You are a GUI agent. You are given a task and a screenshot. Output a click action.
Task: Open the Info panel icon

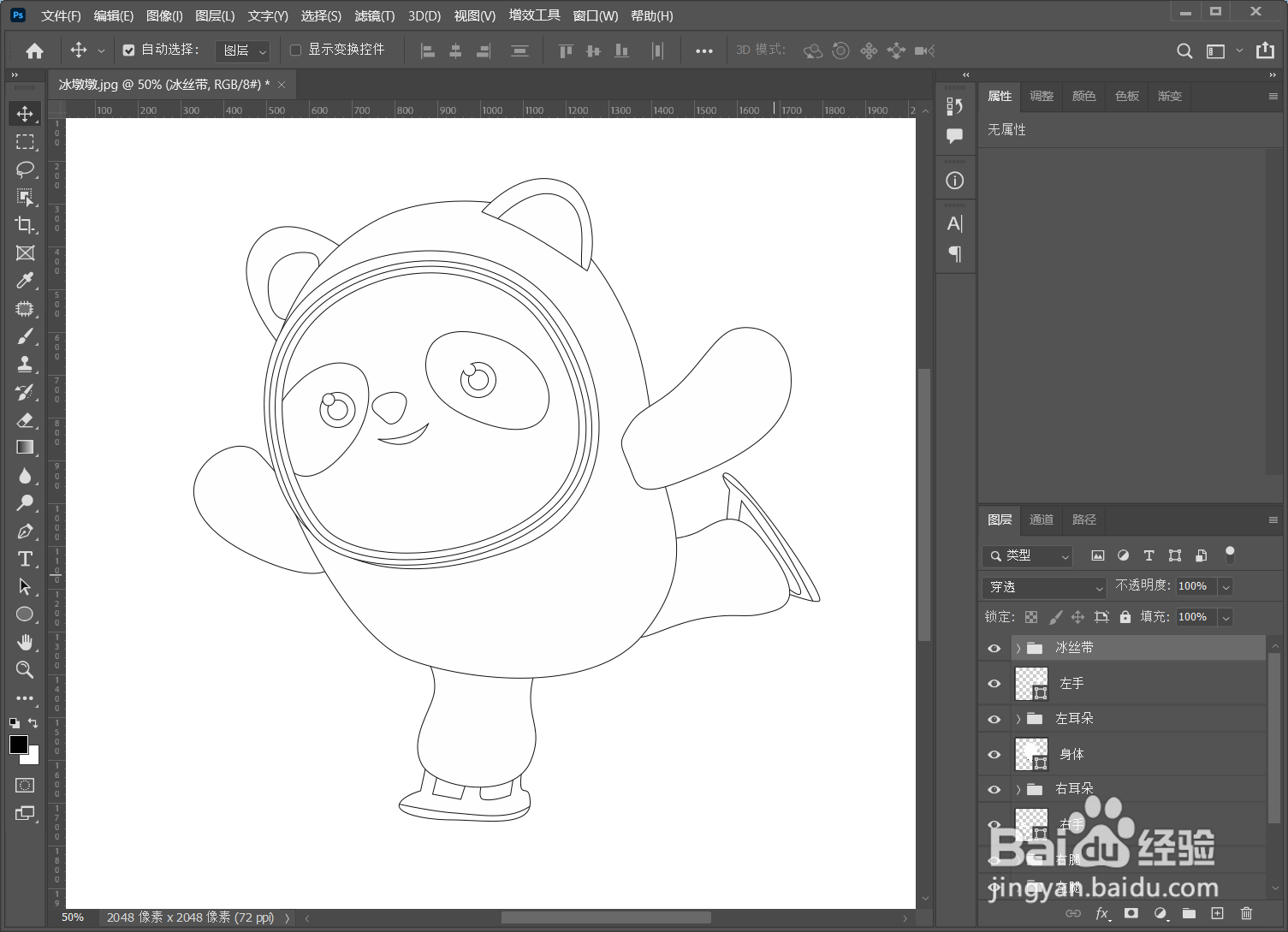pyautogui.click(x=955, y=181)
